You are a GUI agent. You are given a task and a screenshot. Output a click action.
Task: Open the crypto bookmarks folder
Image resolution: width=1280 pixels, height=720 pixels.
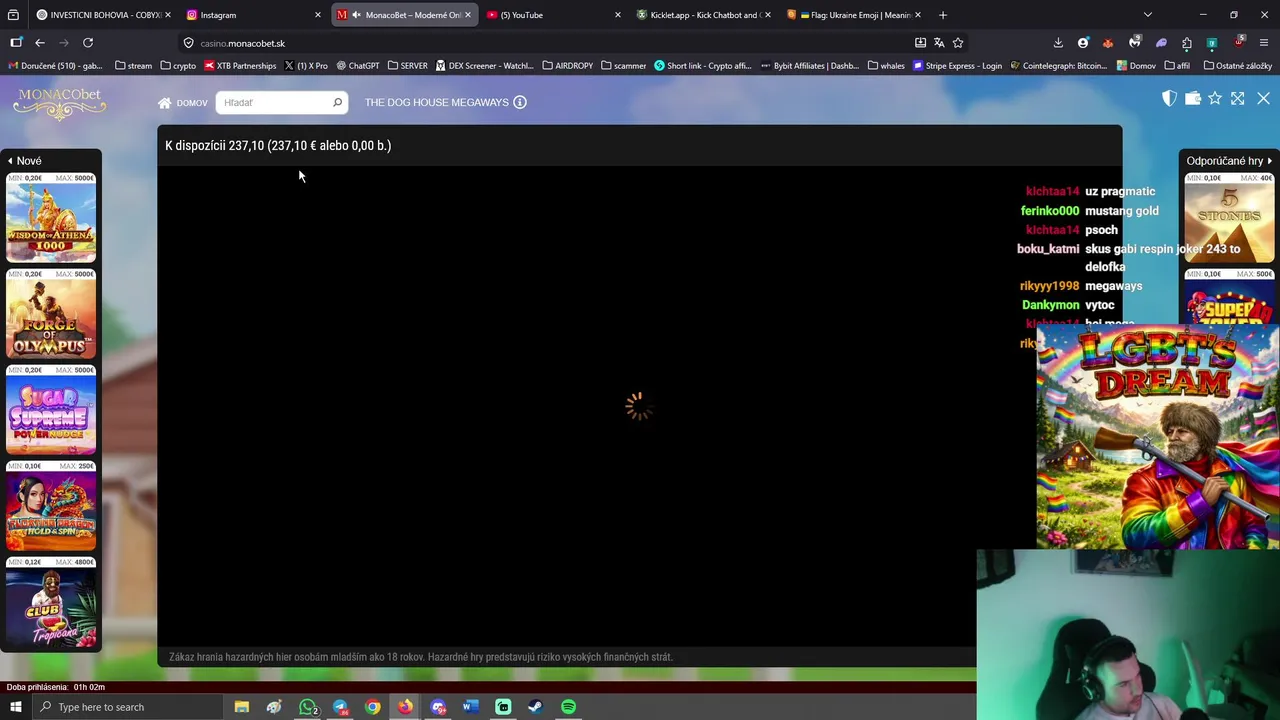[x=178, y=66]
